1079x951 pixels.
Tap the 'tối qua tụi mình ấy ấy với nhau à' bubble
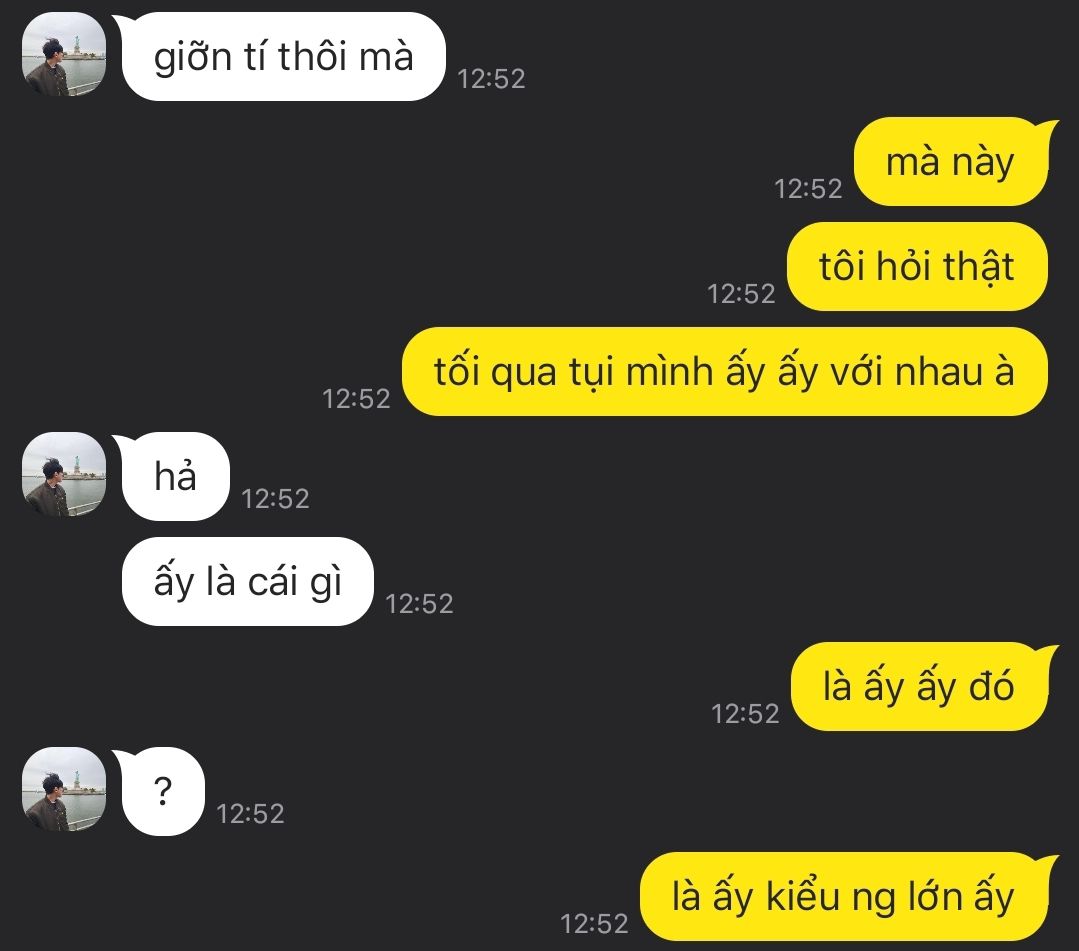click(725, 372)
